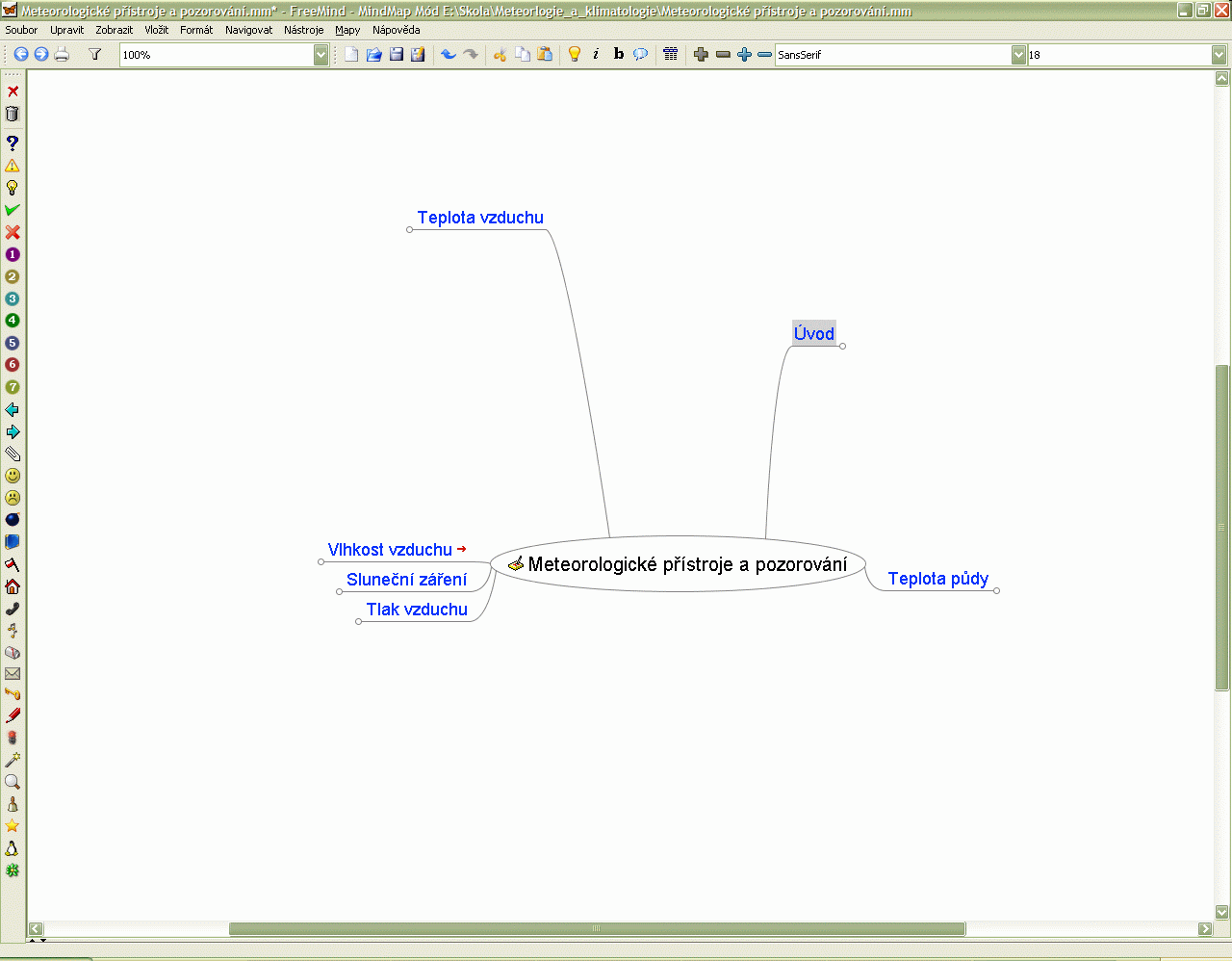Cut the selected node with scissors
Screen dimensions: 1232x961
(x=500, y=55)
